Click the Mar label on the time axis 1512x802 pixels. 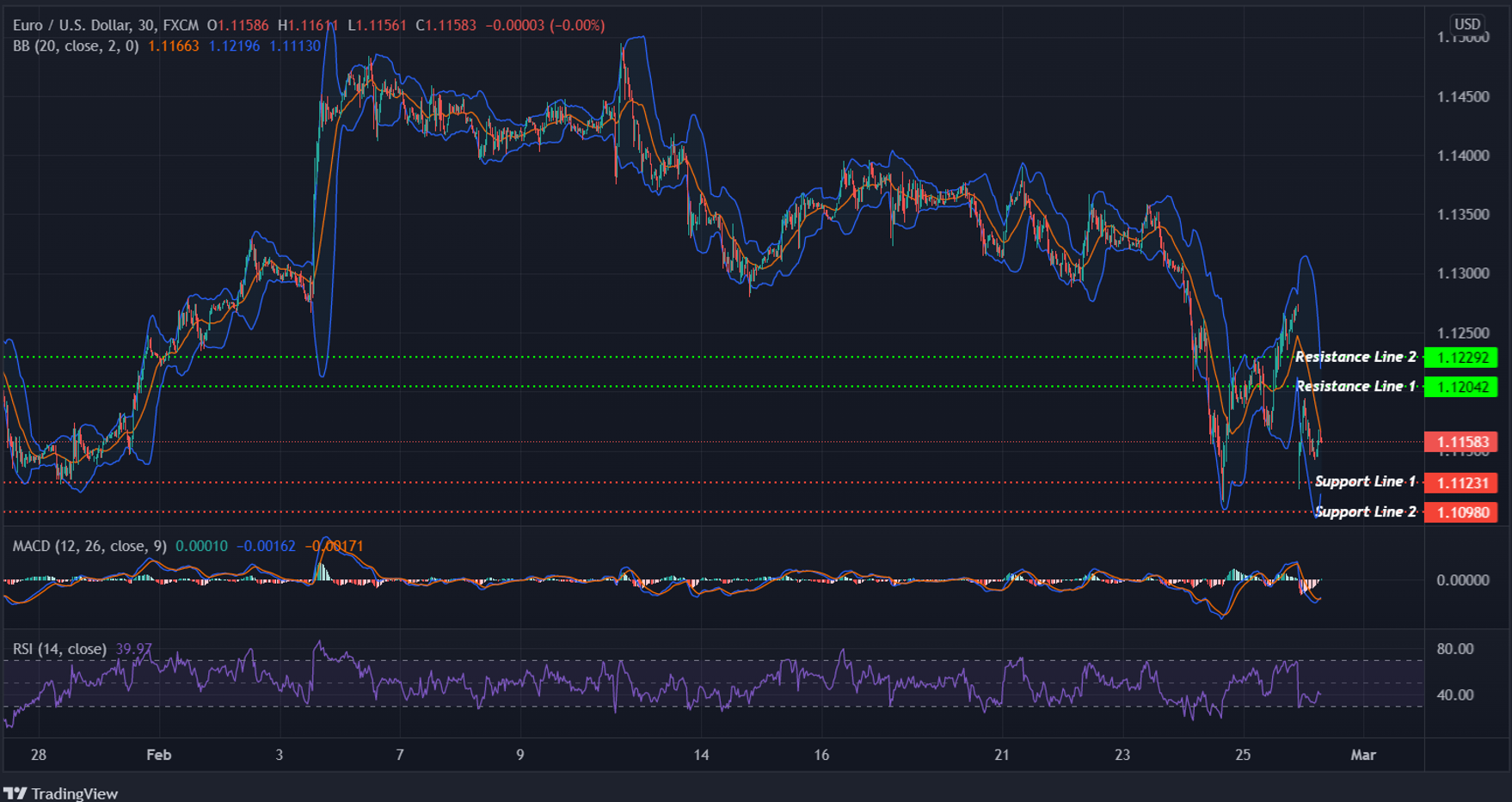click(1365, 755)
